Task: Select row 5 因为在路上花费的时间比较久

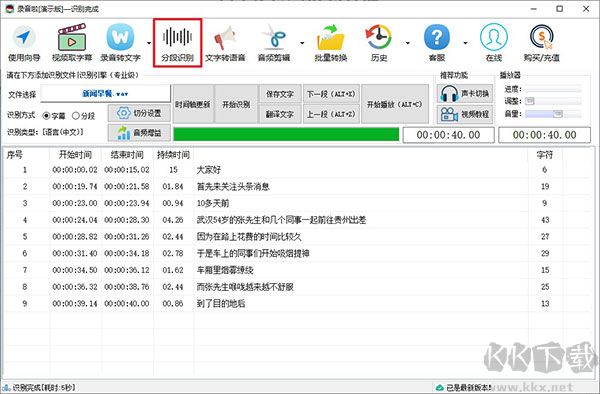Action: tap(249, 236)
